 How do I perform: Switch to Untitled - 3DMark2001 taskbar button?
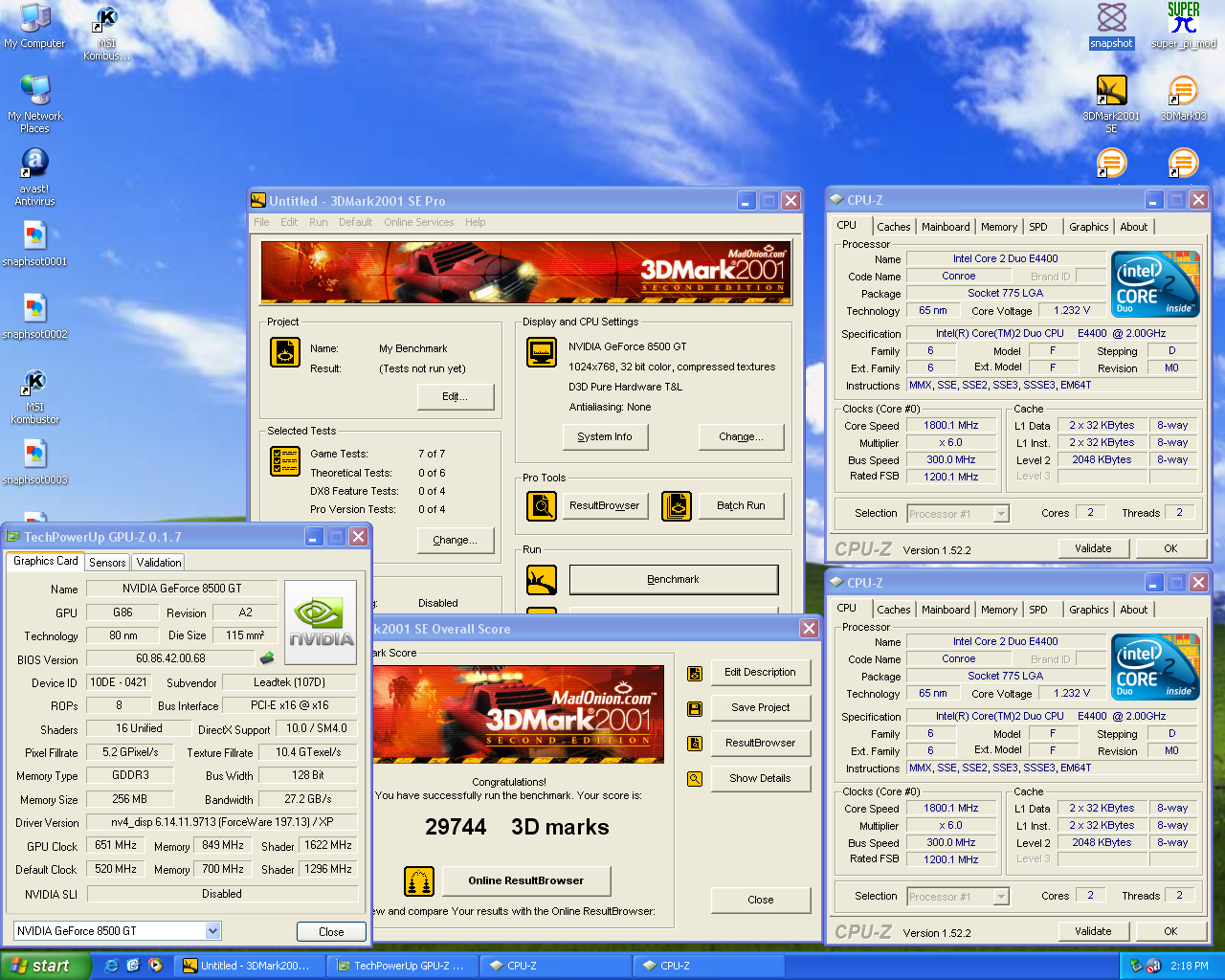pos(250,966)
